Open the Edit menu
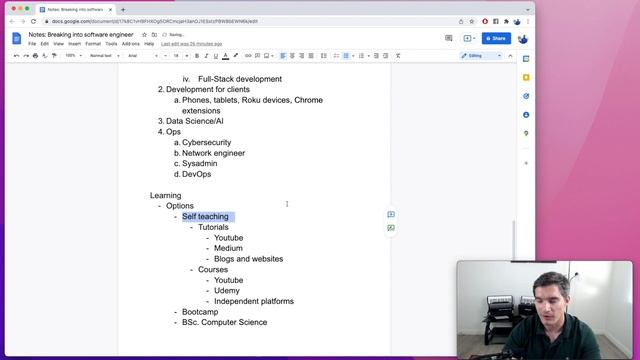This screenshot has width=640, height=360. (44, 44)
